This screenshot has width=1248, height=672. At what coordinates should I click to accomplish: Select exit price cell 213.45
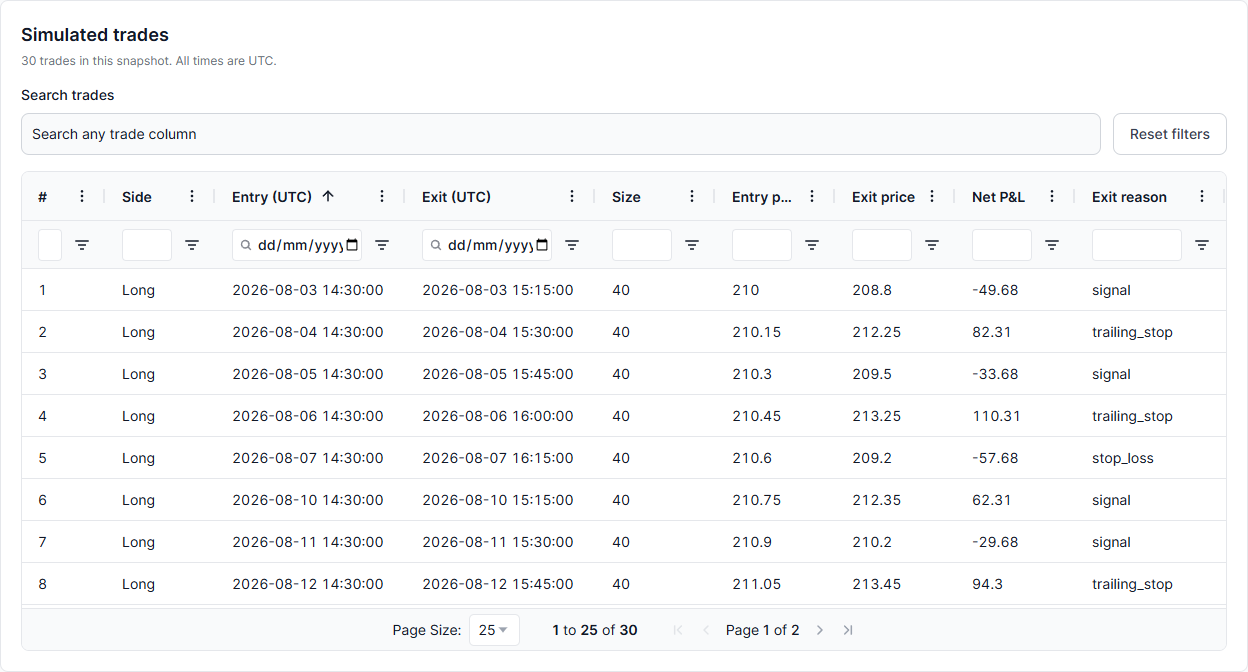895,584
